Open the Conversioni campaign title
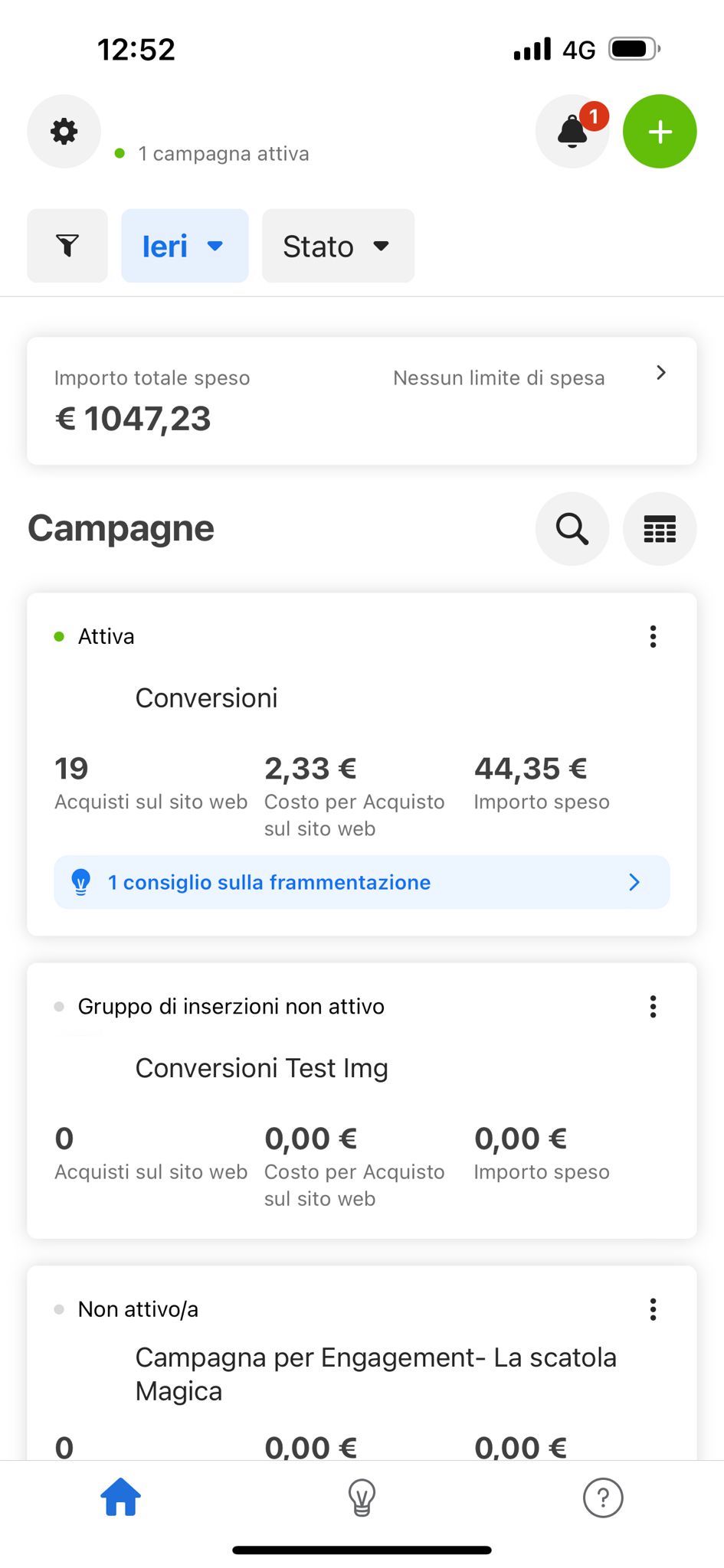 pos(206,698)
